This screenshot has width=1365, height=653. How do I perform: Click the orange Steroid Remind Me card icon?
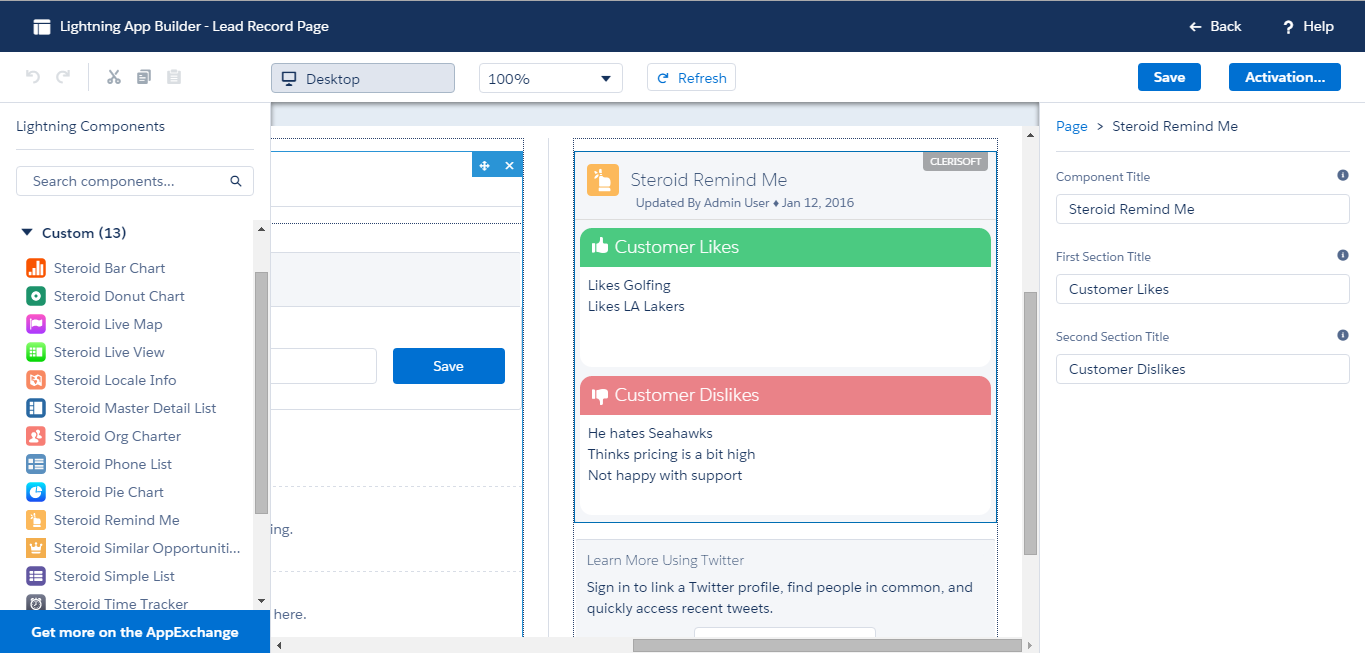[603, 180]
